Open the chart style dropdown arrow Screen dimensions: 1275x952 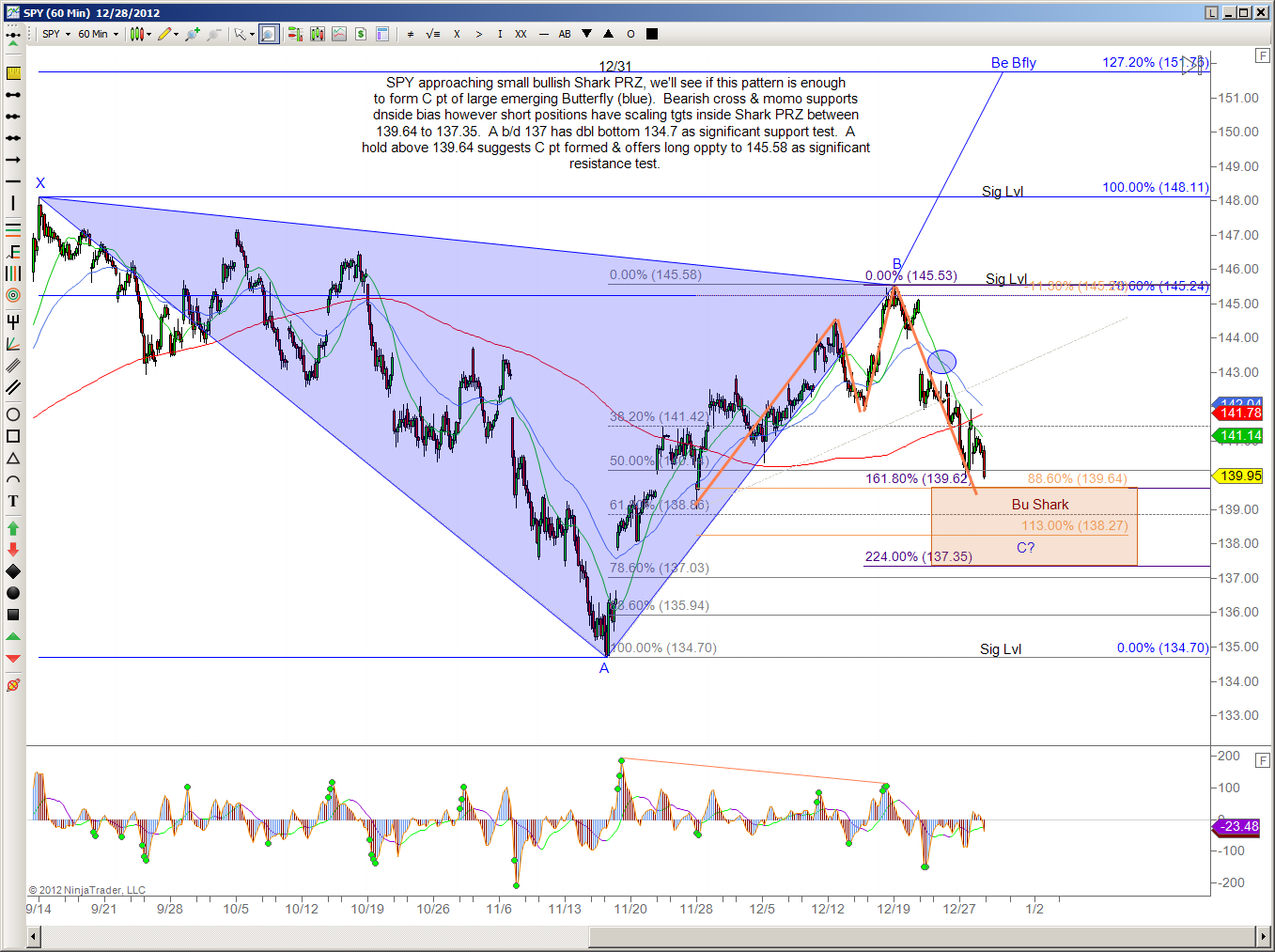[149, 34]
